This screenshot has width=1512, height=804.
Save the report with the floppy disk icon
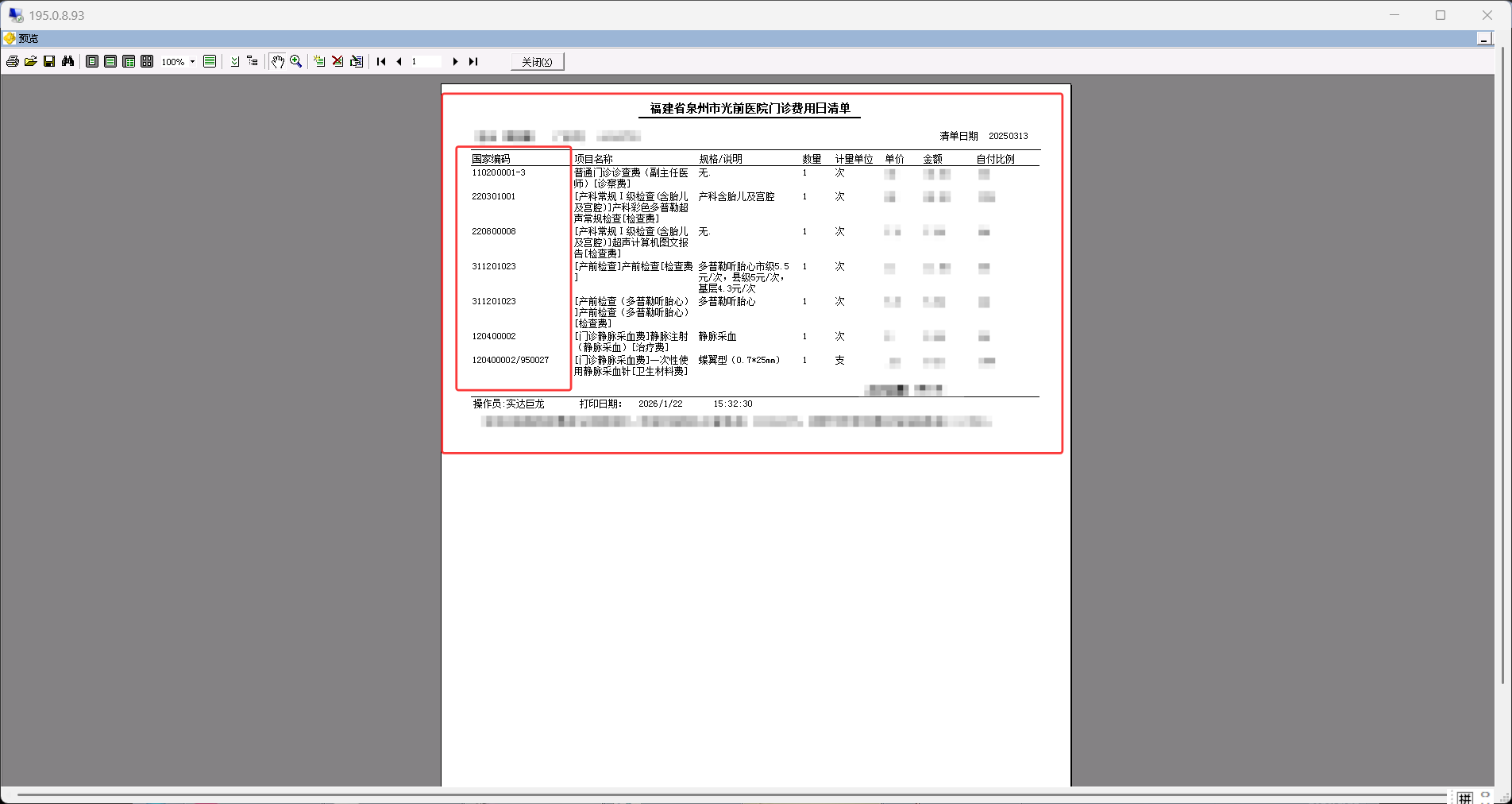click(49, 61)
